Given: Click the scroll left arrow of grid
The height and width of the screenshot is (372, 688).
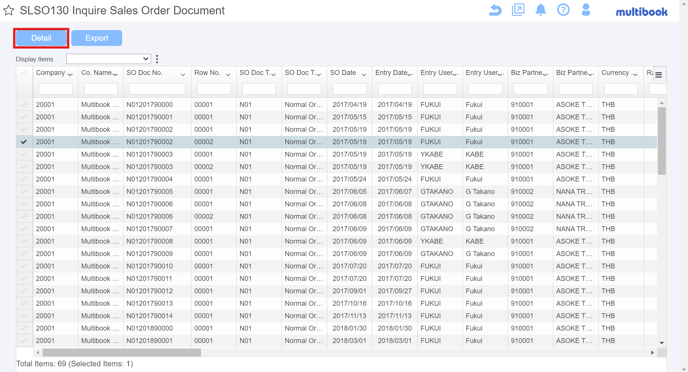Looking at the screenshot, I should 38,353.
